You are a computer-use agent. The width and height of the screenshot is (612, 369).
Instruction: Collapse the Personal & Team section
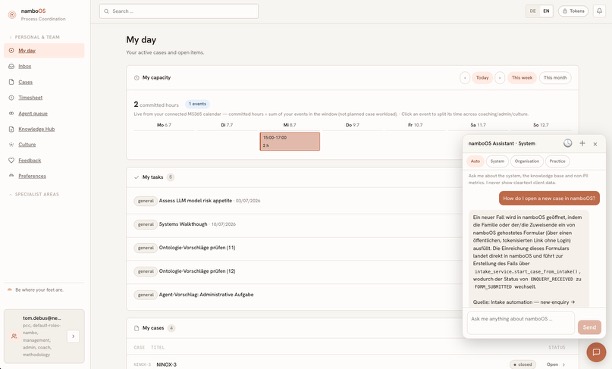point(34,37)
